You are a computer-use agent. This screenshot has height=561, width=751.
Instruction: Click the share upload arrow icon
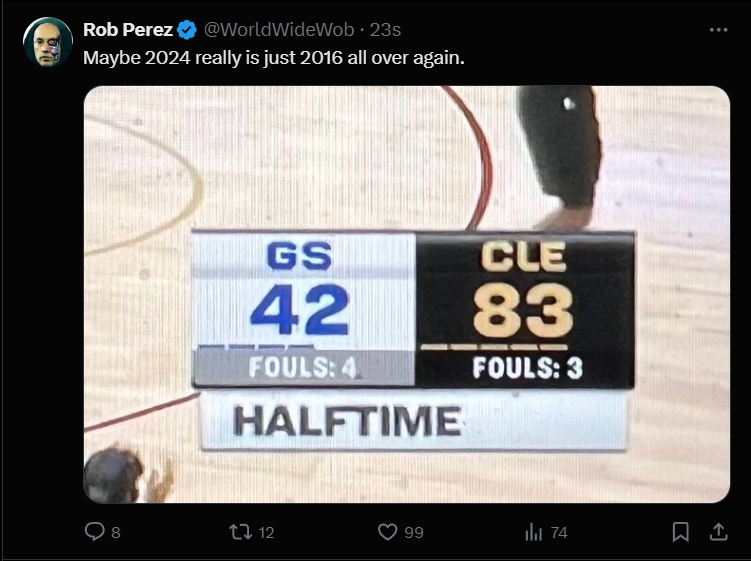click(x=717, y=532)
